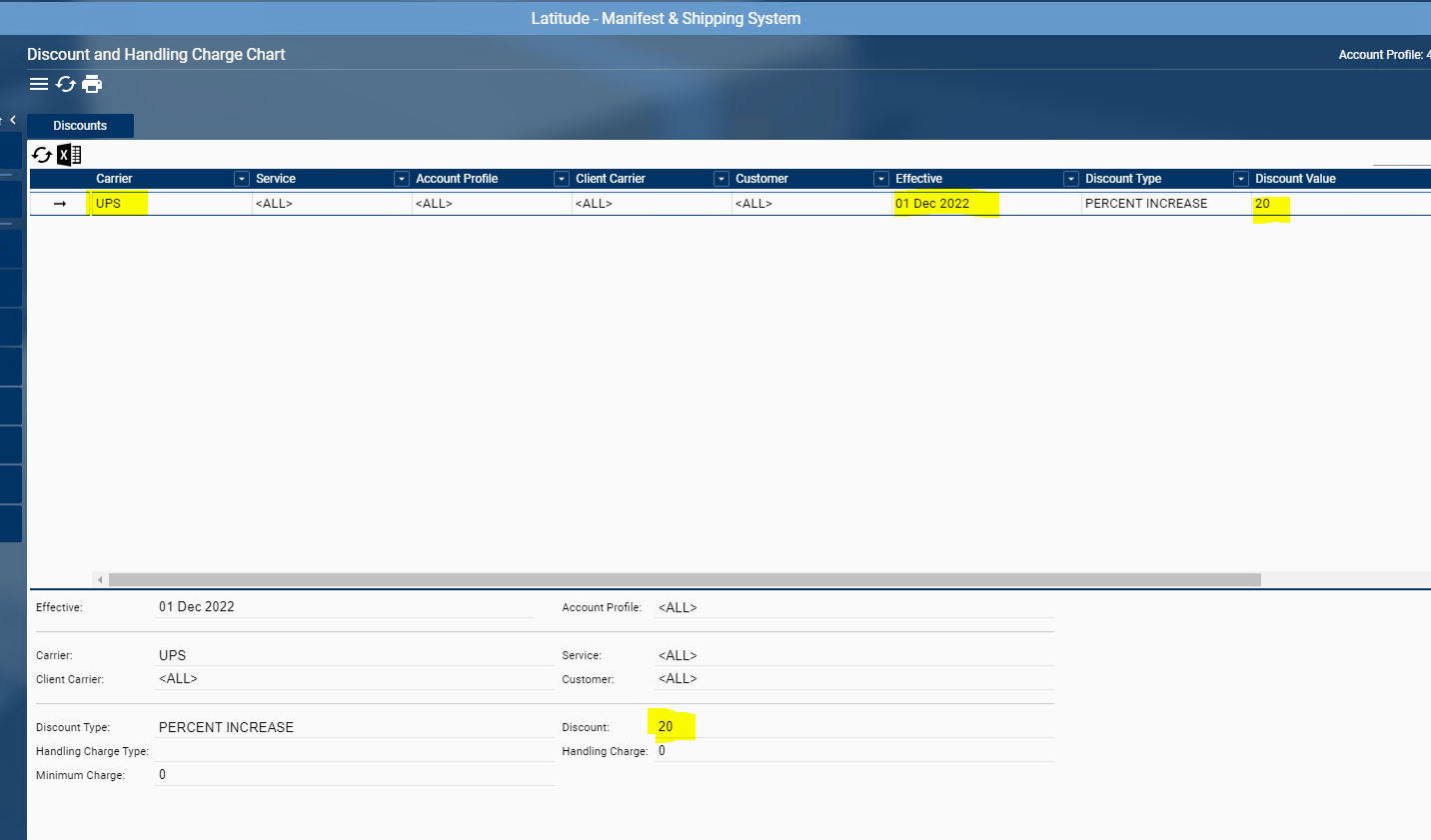This screenshot has width=1431, height=840.
Task: Open the Discount Type column filter dropdown
Action: 1240,179
